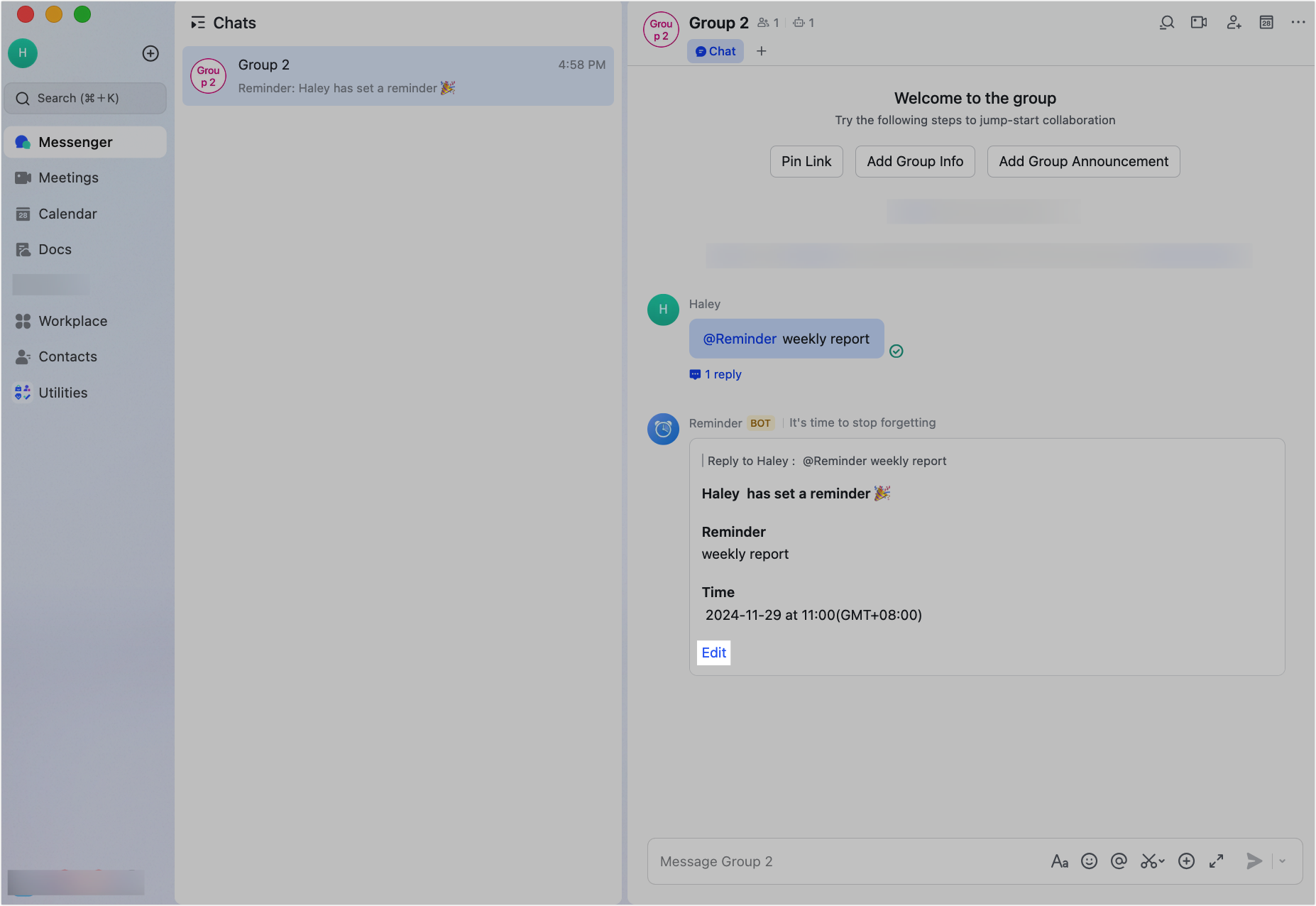
Task: Click the Add Group Announcement button
Action: point(1083,162)
